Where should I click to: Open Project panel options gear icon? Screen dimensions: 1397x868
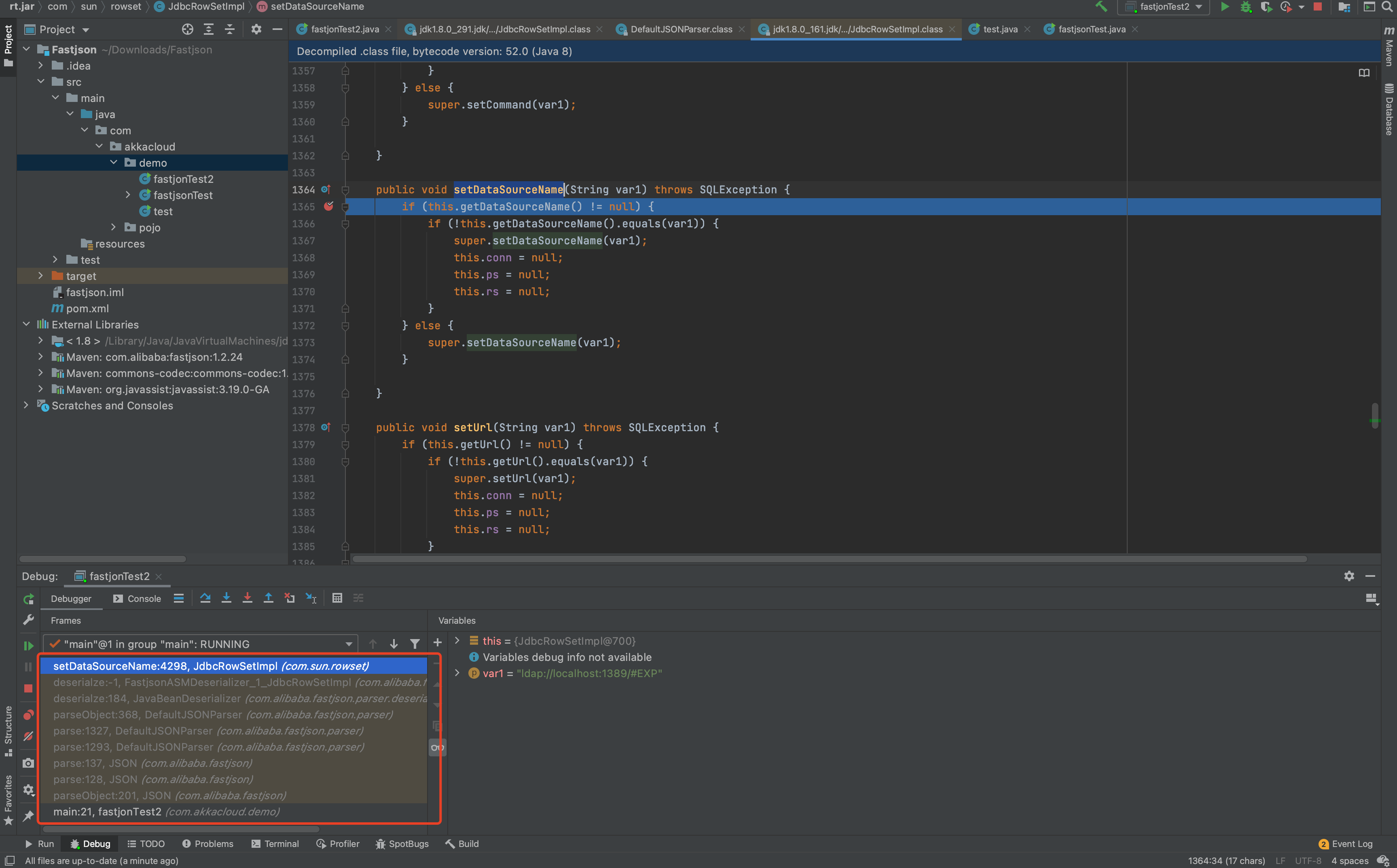click(256, 29)
